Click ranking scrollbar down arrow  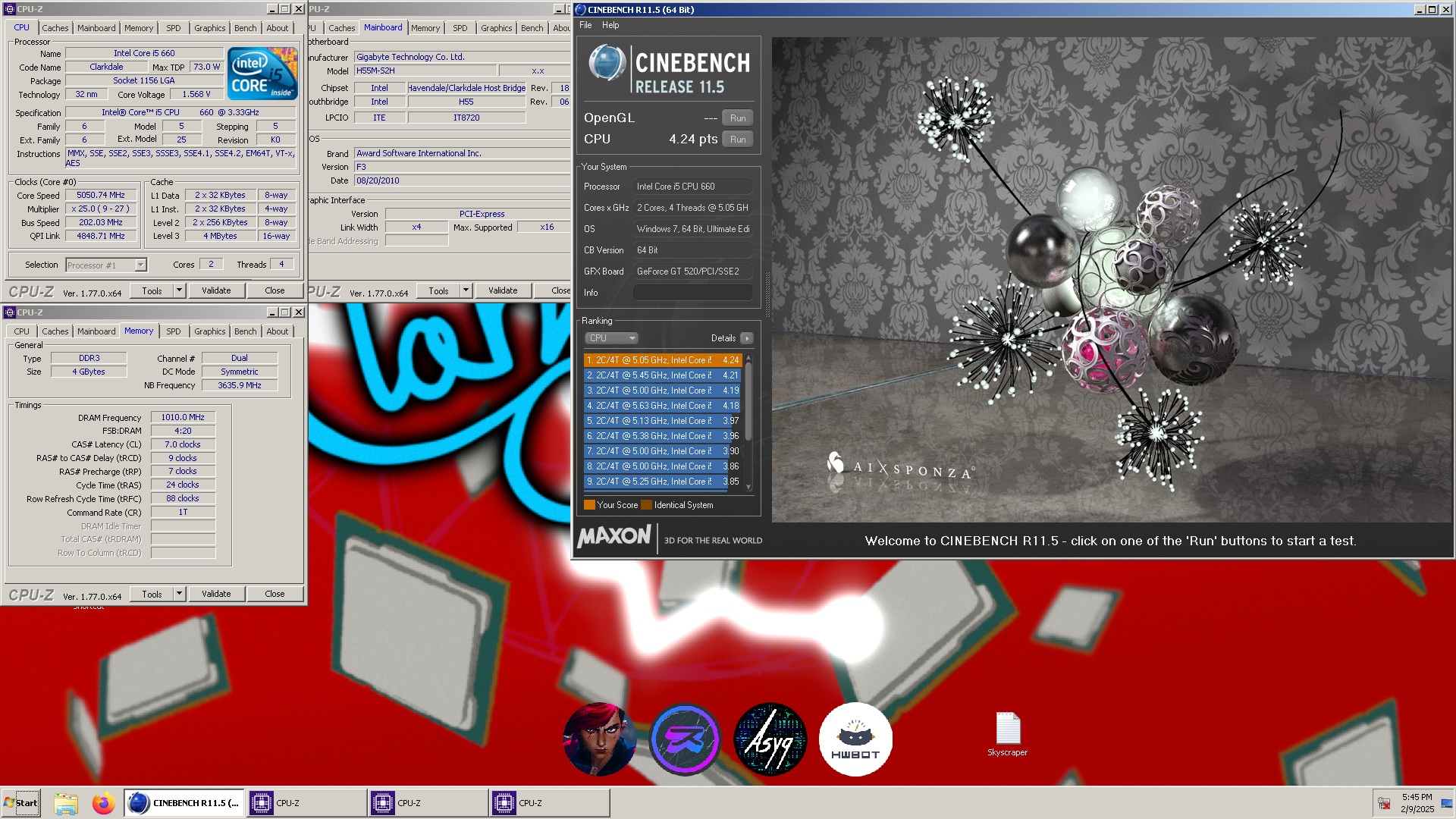748,488
